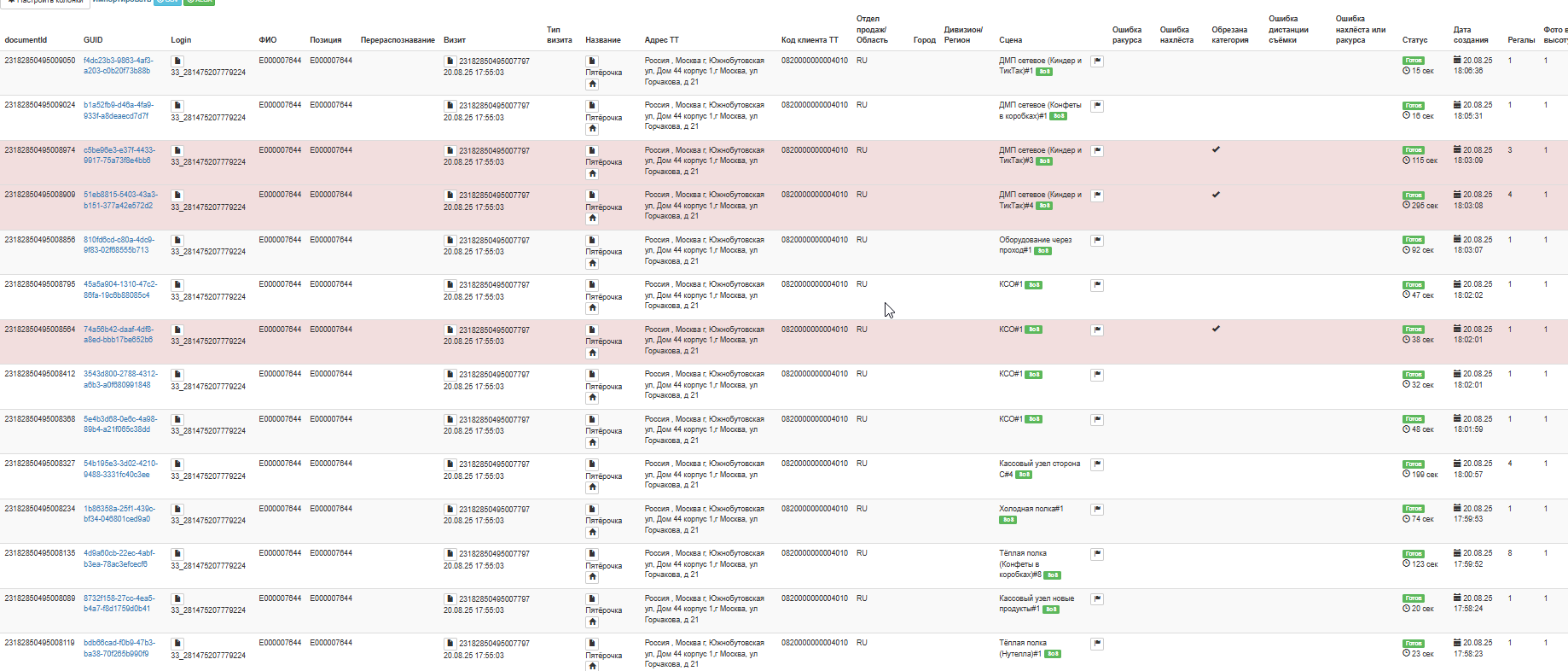Open the Login file icon in row 23182850495009050
This screenshot has width=1568, height=671.
[177, 61]
